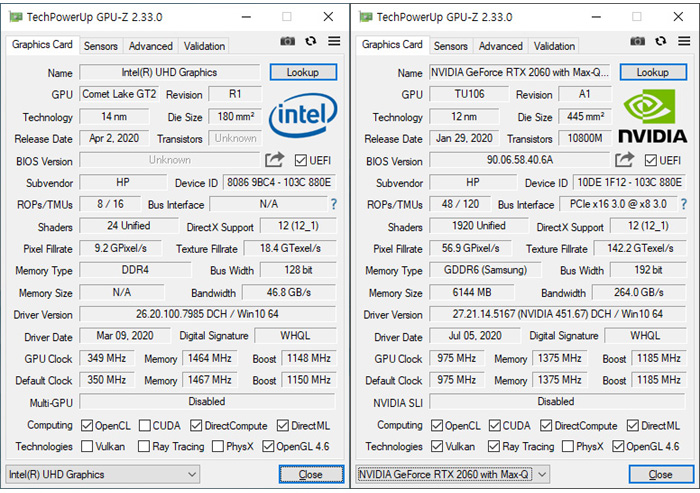Toggle UEFI checkbox in Intel window
The width and height of the screenshot is (700, 493).
click(x=301, y=160)
